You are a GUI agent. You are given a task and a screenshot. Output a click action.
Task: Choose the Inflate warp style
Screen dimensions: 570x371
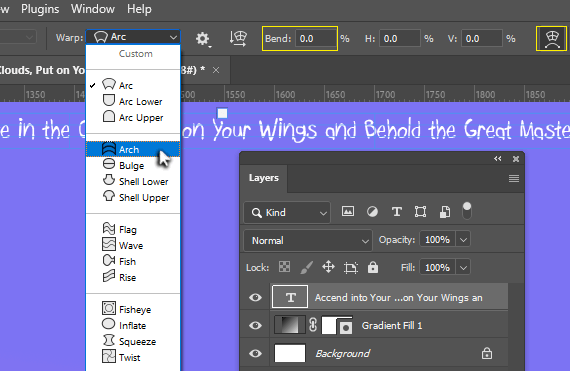coord(133,325)
